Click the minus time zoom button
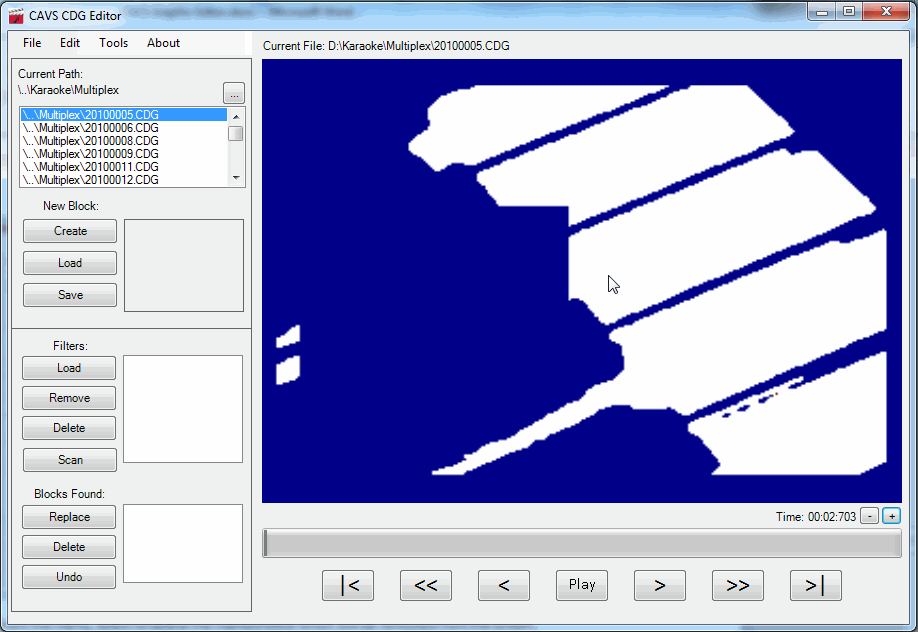The height and width of the screenshot is (632, 918). click(x=870, y=516)
